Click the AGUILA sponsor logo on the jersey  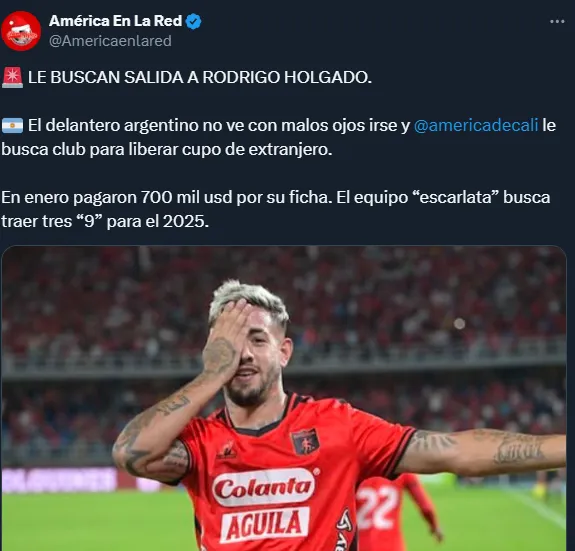[x=265, y=525]
